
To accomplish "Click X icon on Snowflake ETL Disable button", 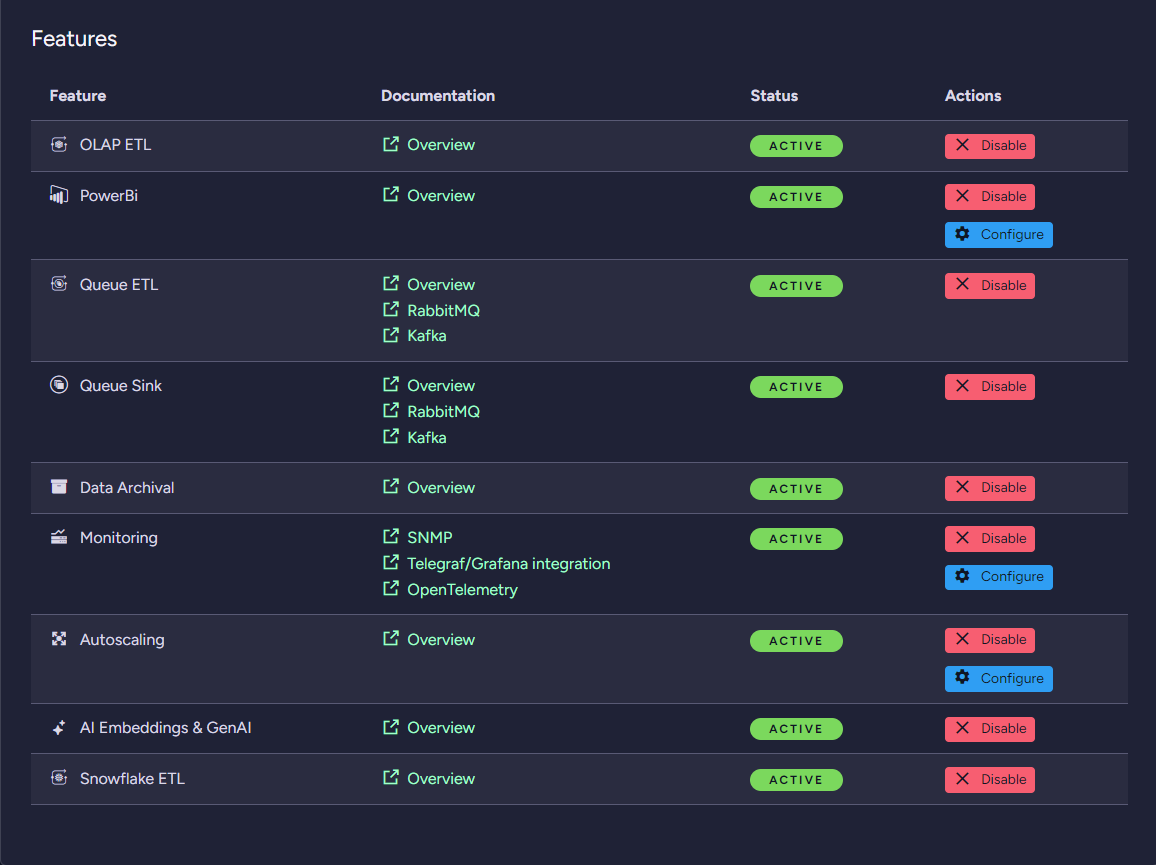I will (962, 779).
